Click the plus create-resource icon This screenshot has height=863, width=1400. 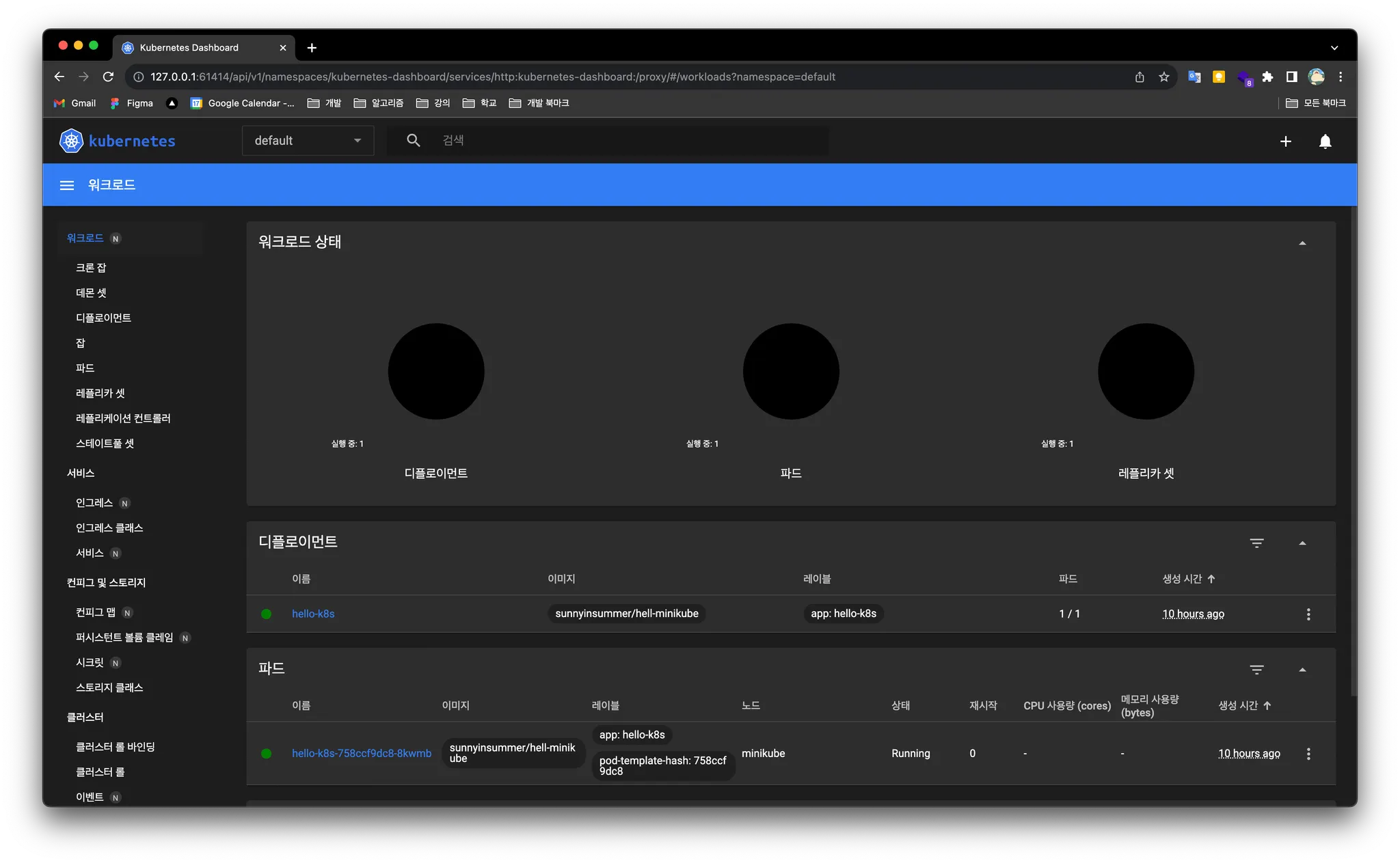pyautogui.click(x=1285, y=141)
